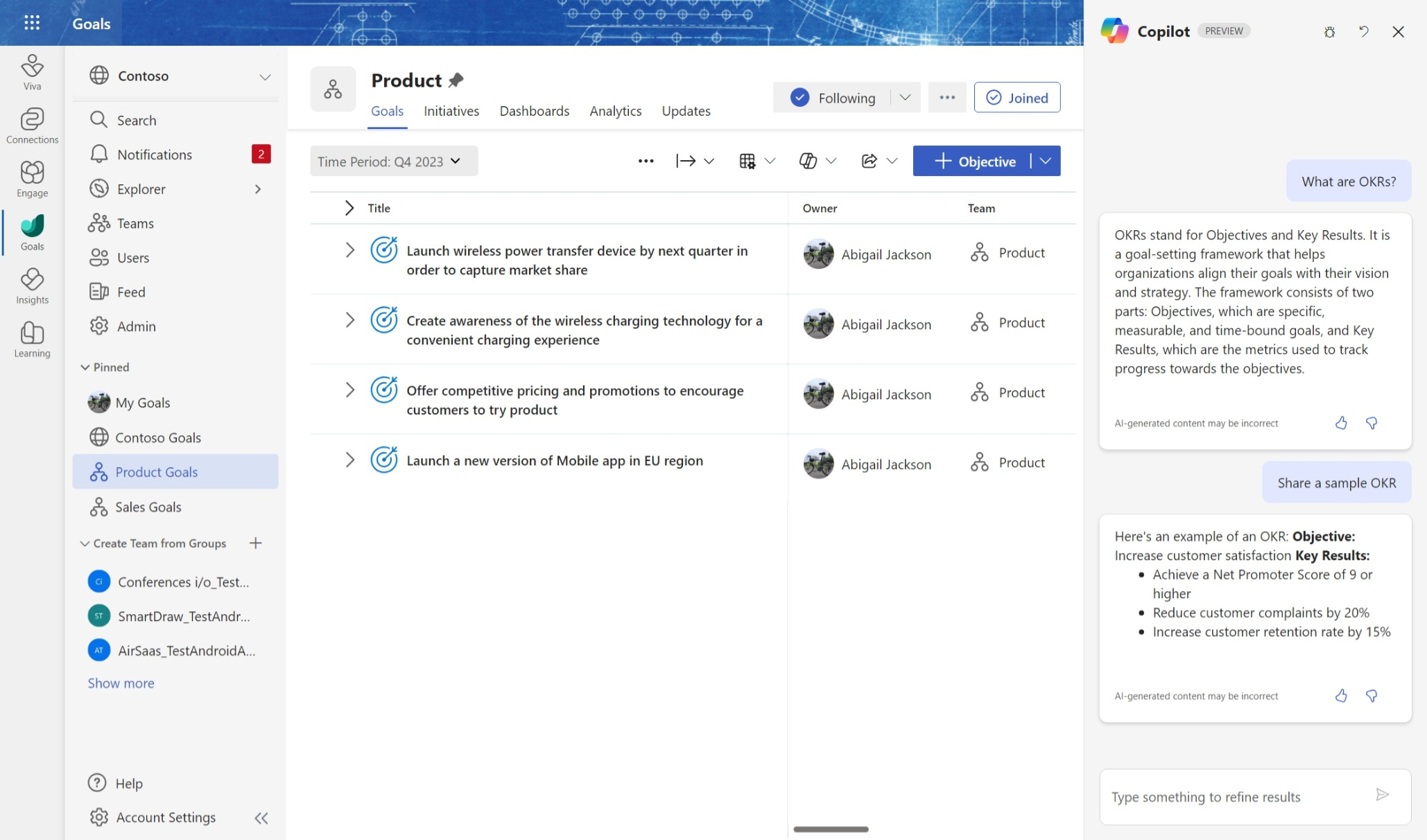Click the OKR objective icon next to first goal
1427x840 pixels.
click(383, 253)
